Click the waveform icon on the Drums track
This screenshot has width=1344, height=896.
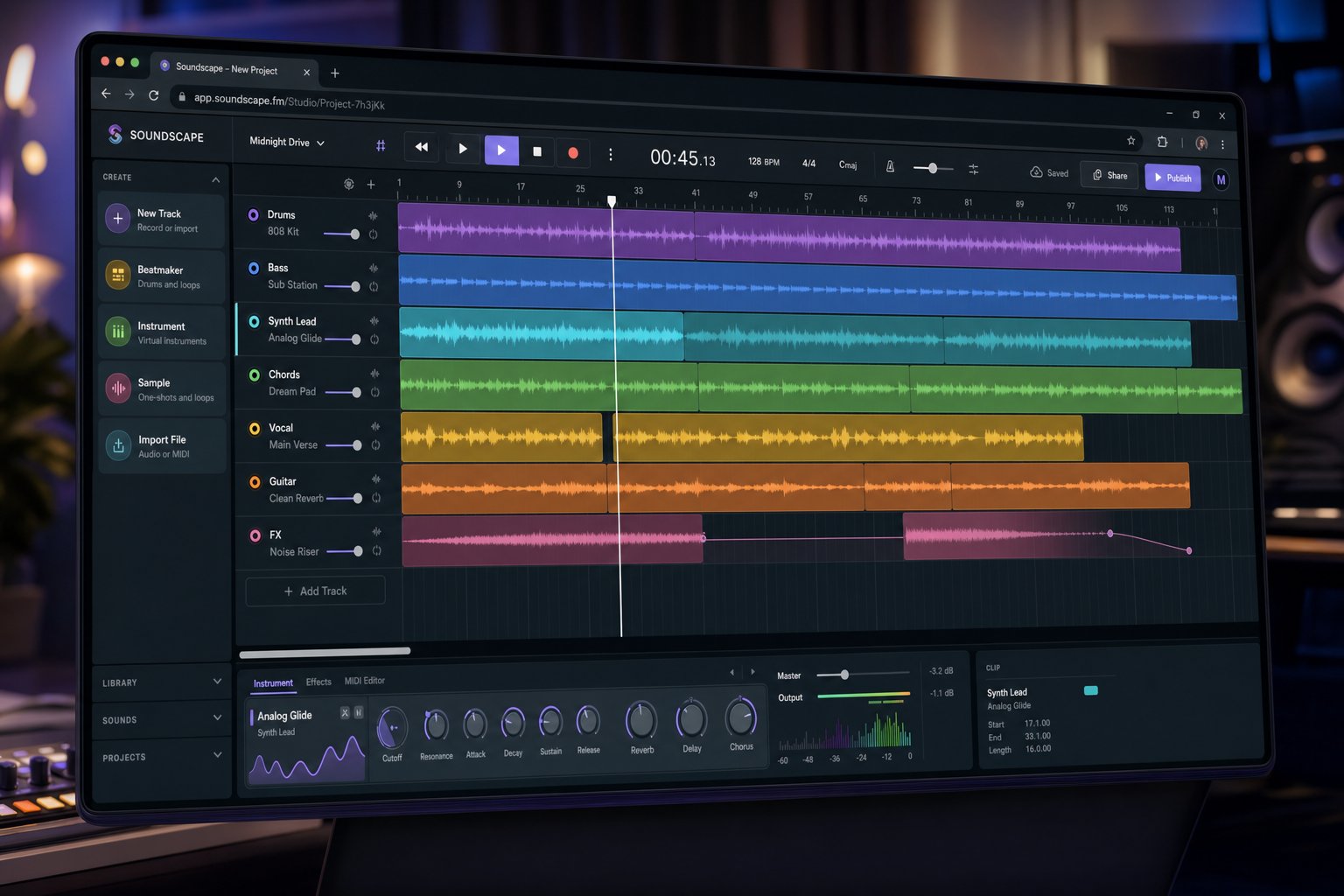pos(373,215)
